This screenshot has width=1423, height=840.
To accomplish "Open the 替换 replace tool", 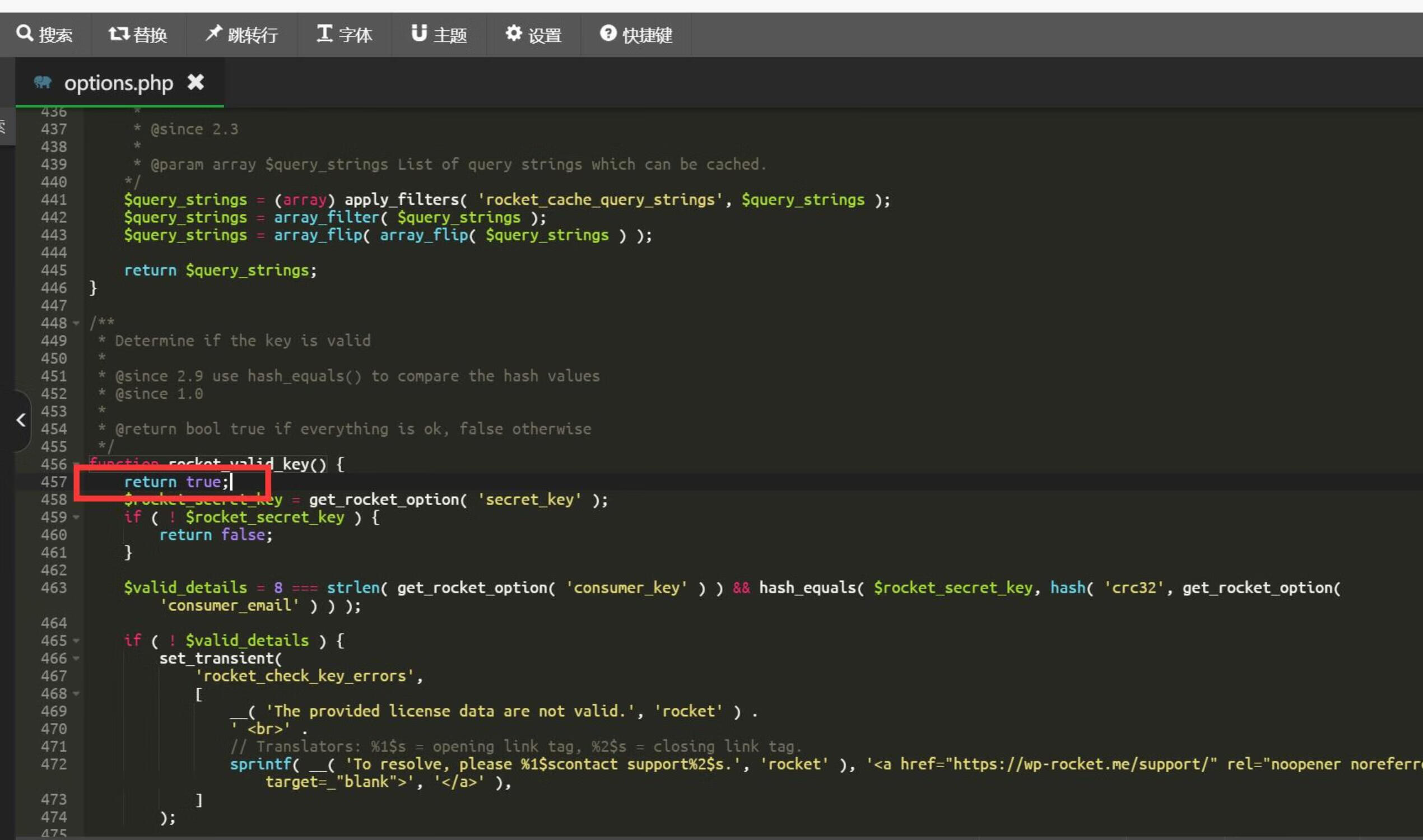I will point(138,35).
